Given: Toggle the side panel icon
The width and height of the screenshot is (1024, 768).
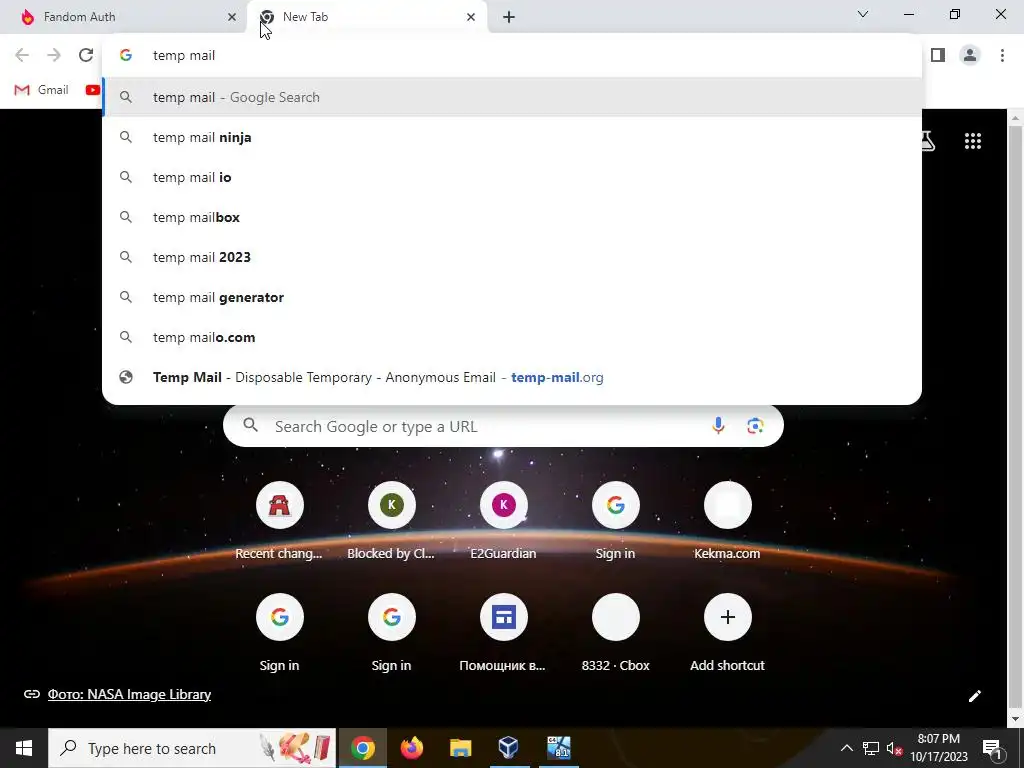Looking at the screenshot, I should pos(938,56).
